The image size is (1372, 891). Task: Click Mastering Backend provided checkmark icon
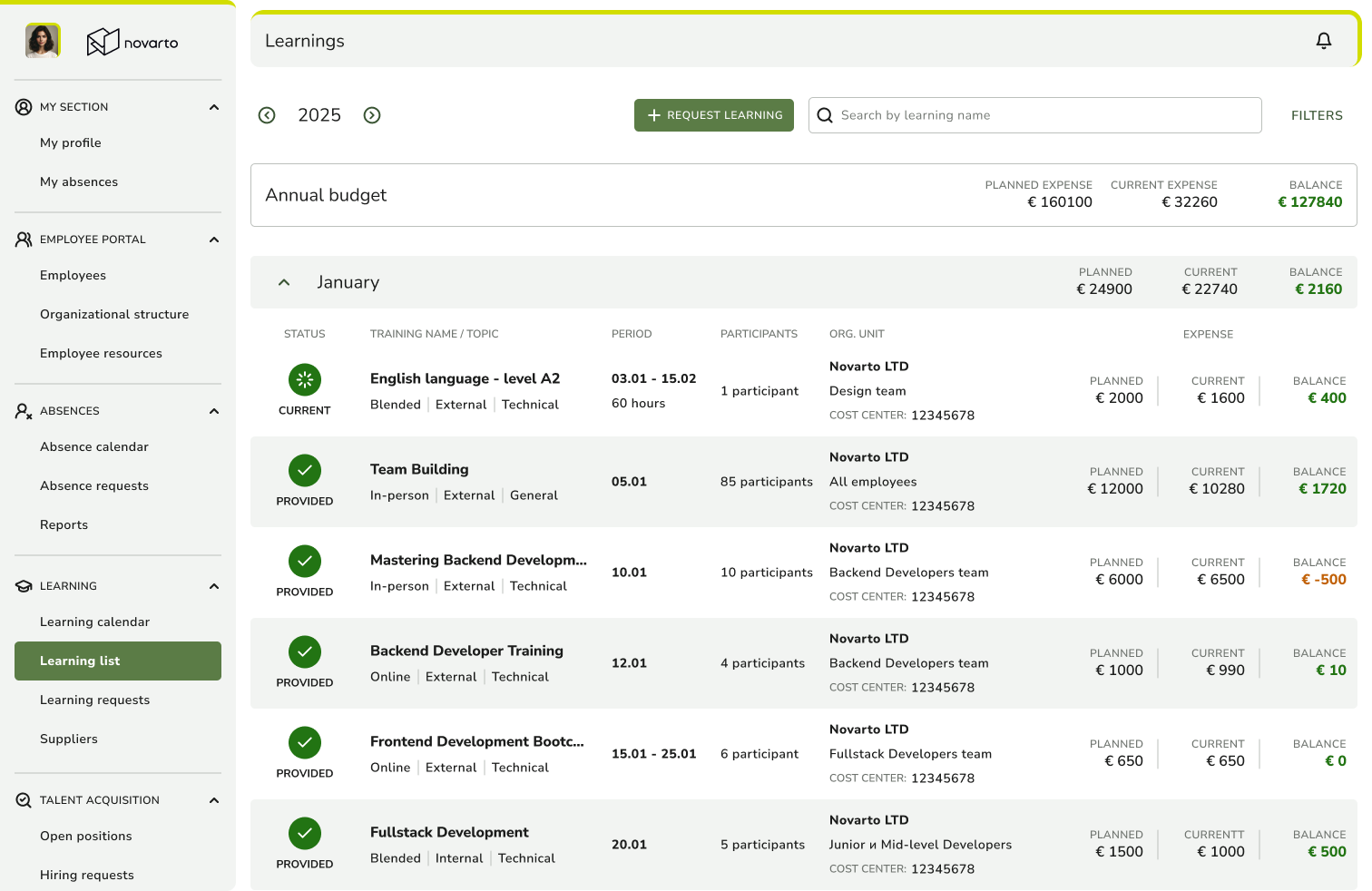[x=305, y=561]
